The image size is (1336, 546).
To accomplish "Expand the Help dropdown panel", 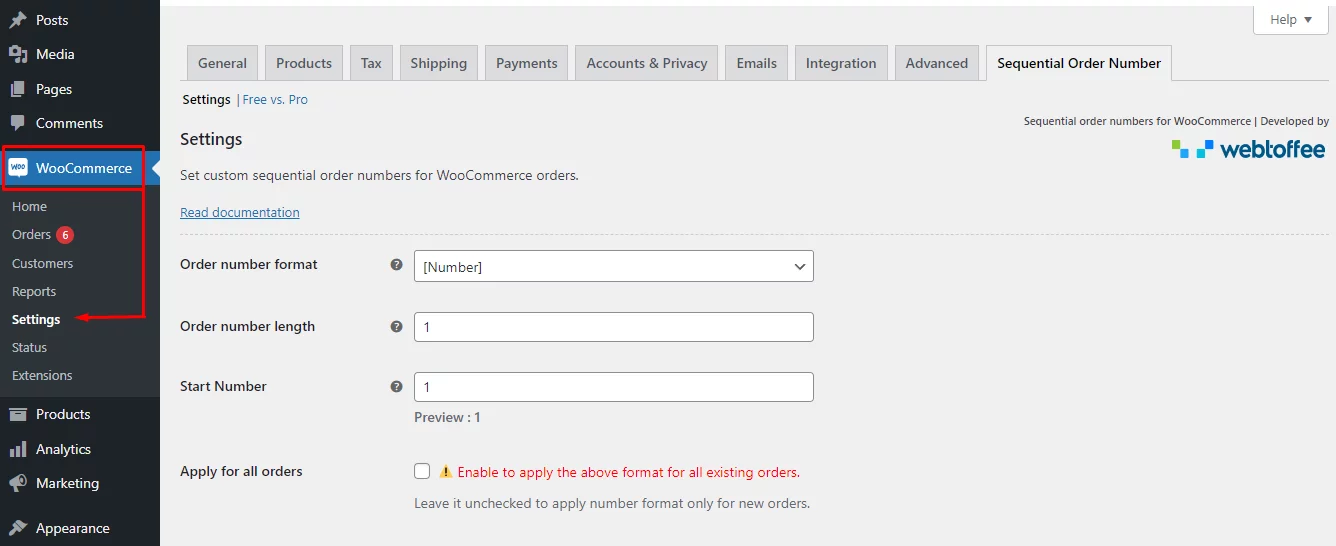I will pos(1291,20).
